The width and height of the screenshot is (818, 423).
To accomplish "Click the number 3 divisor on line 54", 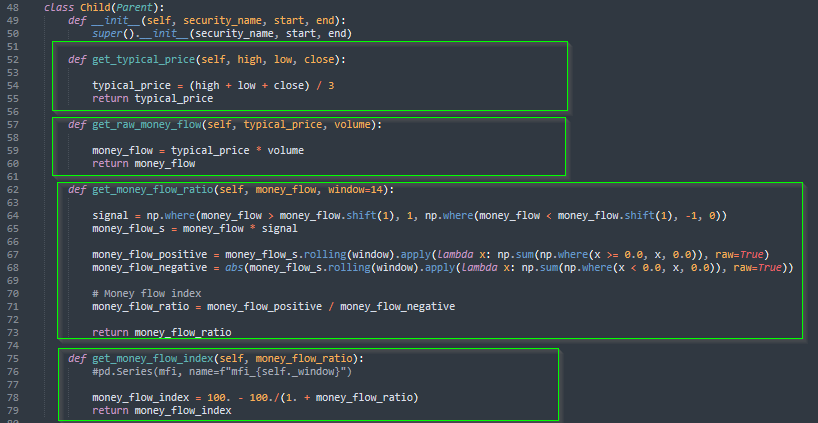I will point(331,86).
